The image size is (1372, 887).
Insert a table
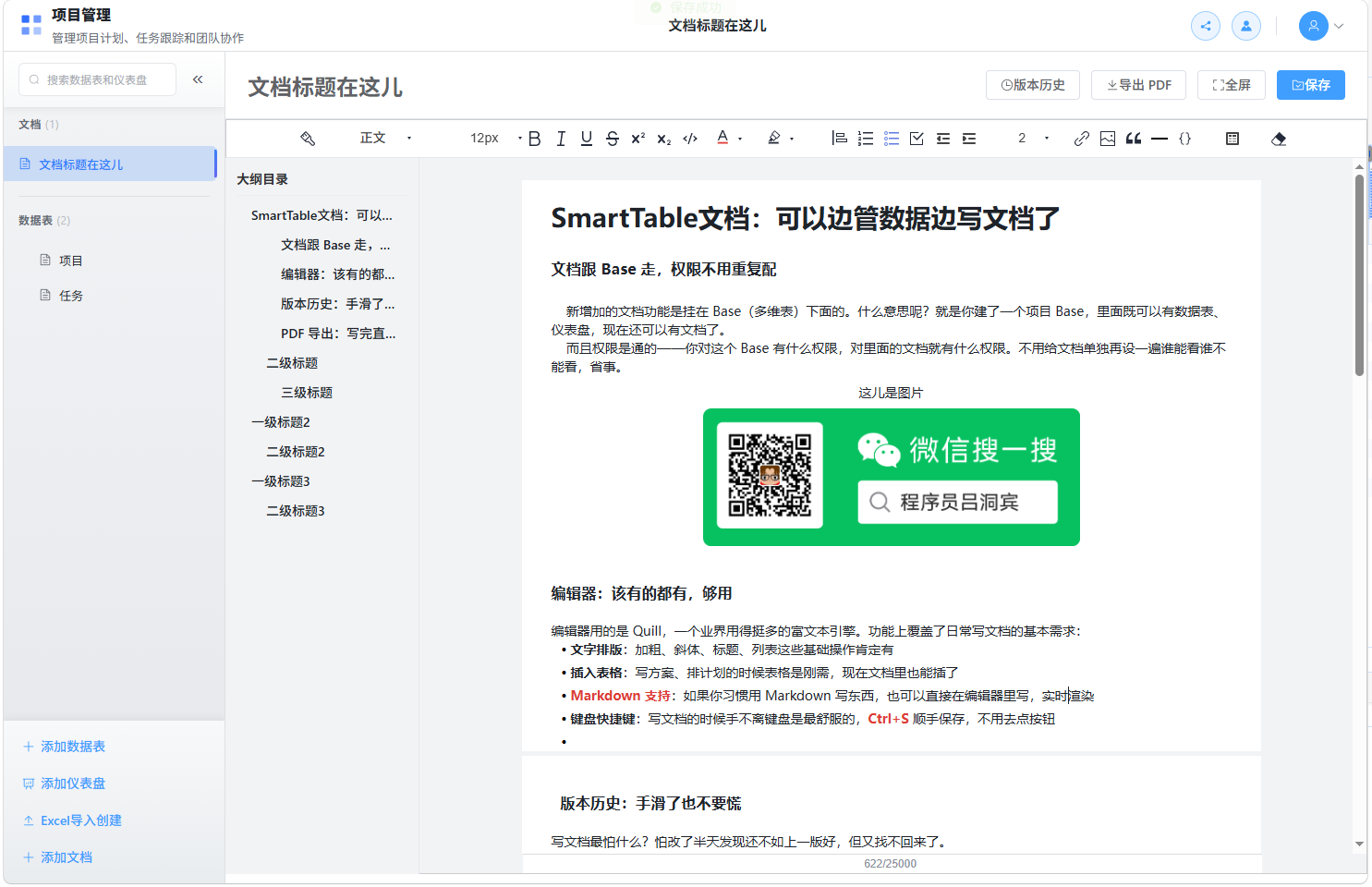click(1232, 139)
